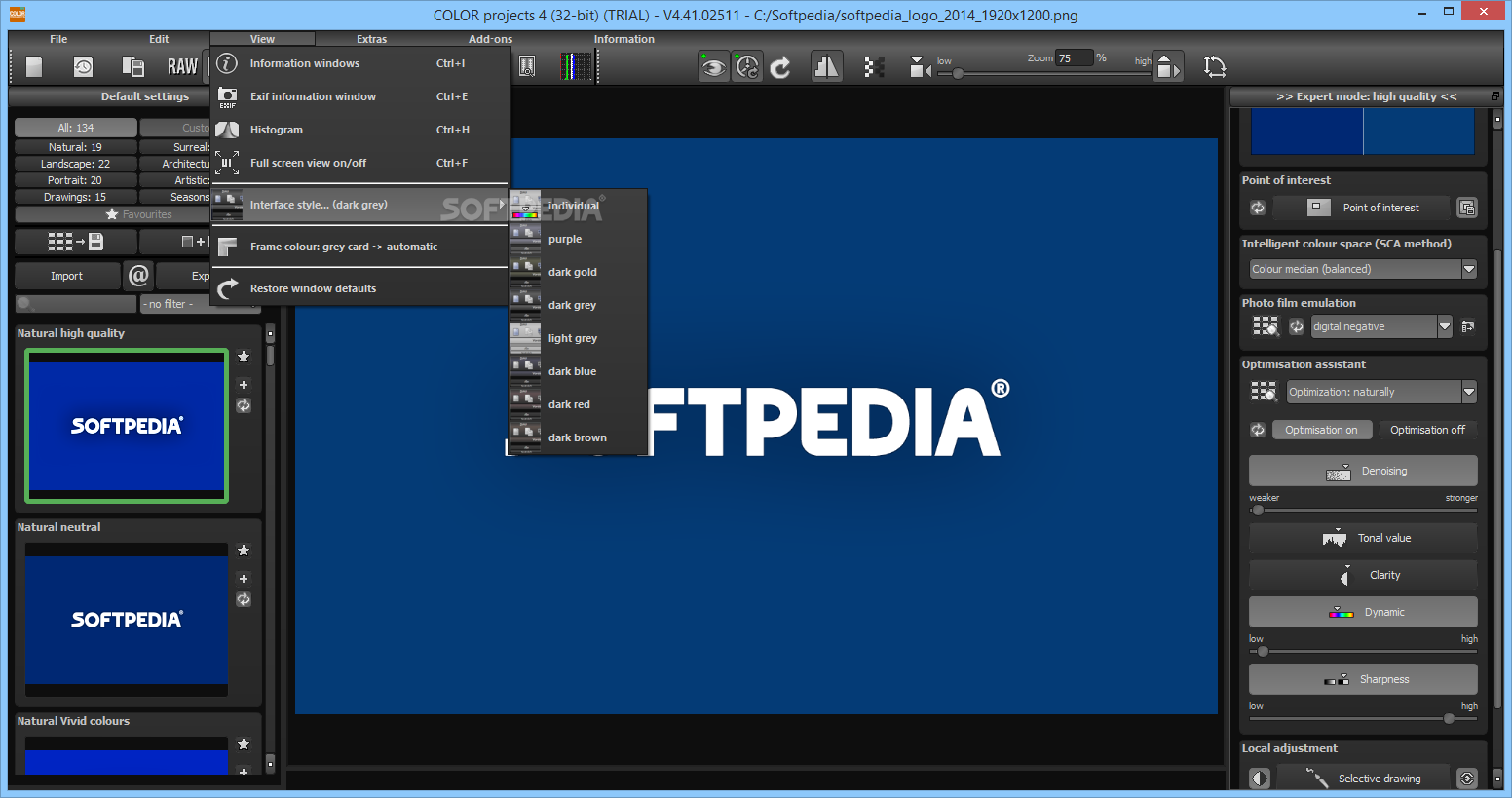Open the File menu
The height and width of the screenshot is (798, 1512).
tap(58, 39)
